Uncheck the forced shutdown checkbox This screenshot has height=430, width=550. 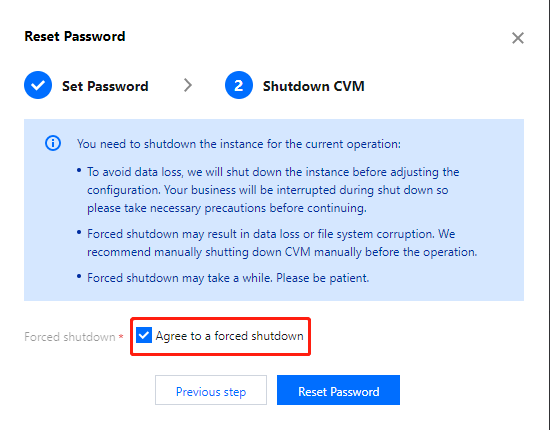[144, 336]
